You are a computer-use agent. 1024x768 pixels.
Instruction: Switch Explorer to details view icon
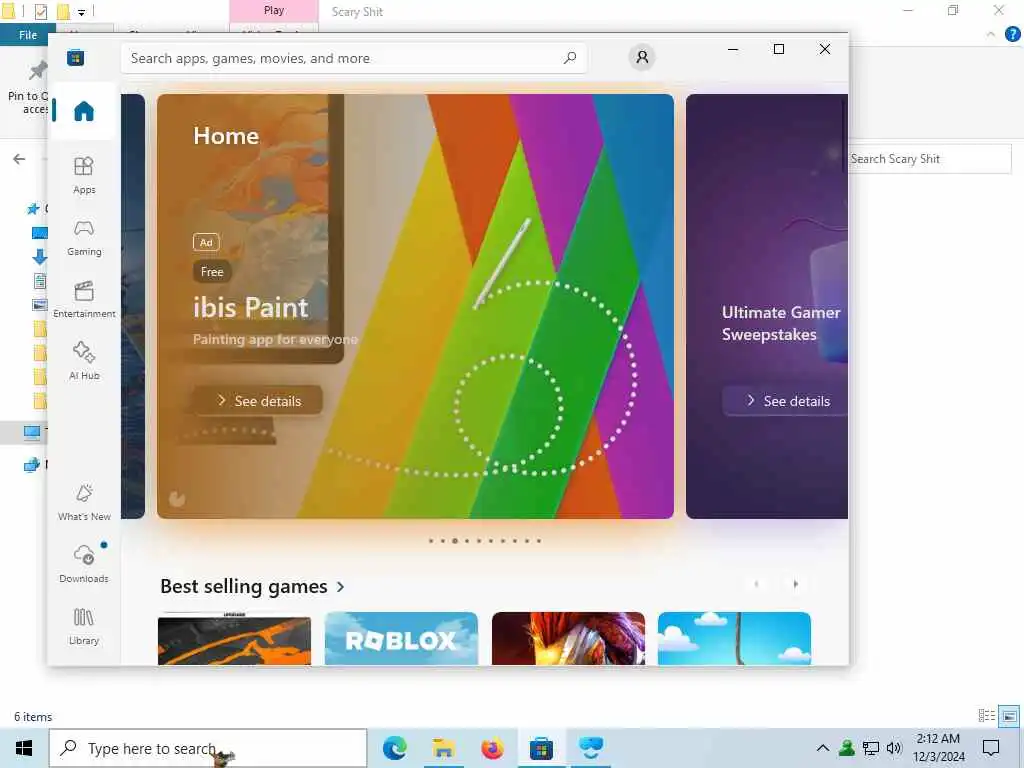point(987,716)
